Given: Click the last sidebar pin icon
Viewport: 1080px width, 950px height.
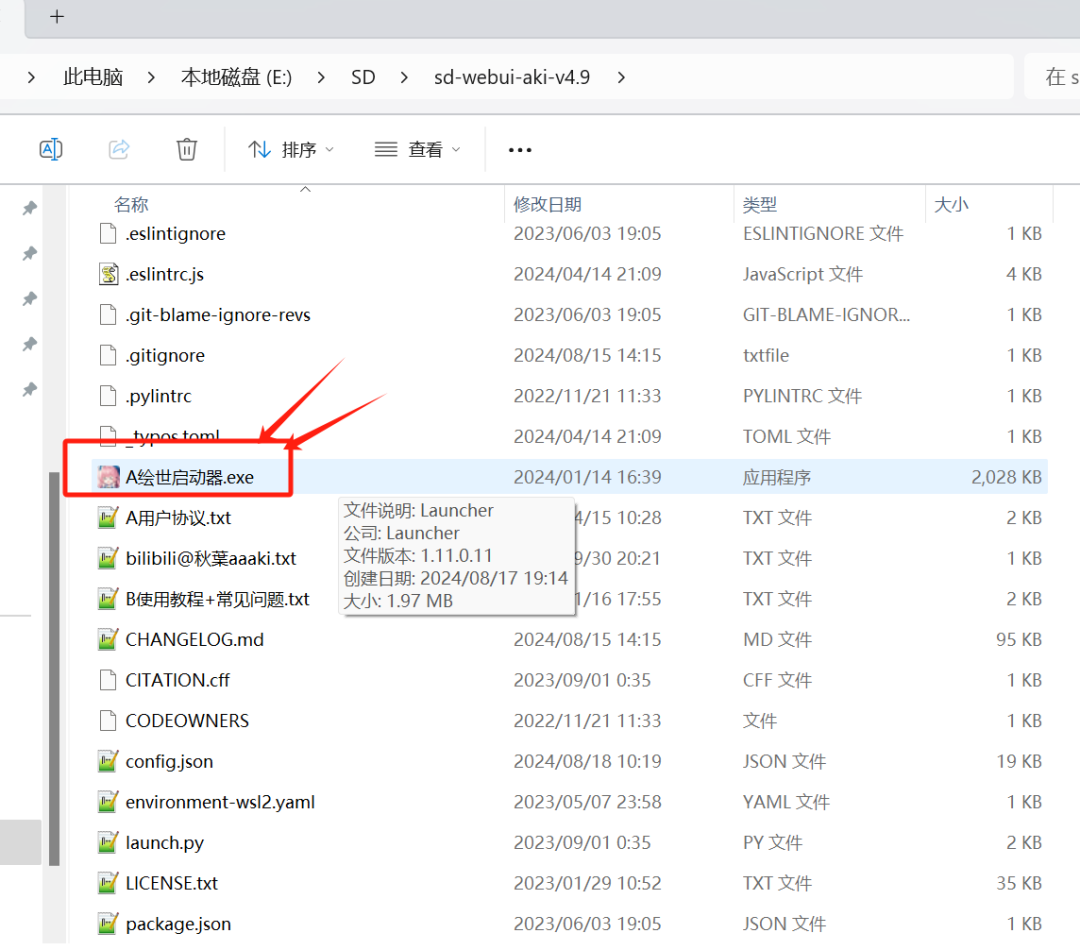Looking at the screenshot, I should [29, 390].
